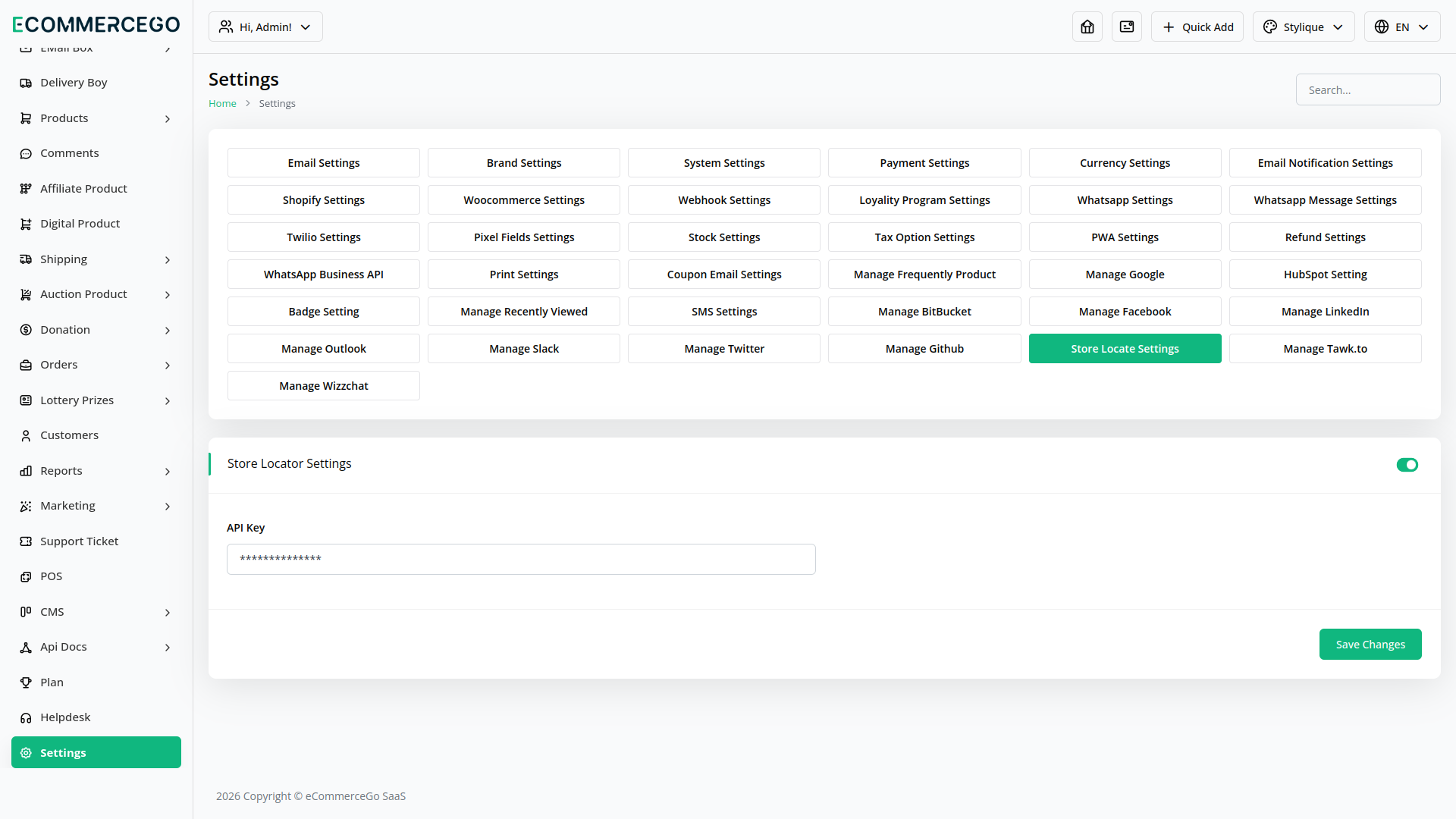
Task: Click the API Key input field
Action: coord(521,560)
